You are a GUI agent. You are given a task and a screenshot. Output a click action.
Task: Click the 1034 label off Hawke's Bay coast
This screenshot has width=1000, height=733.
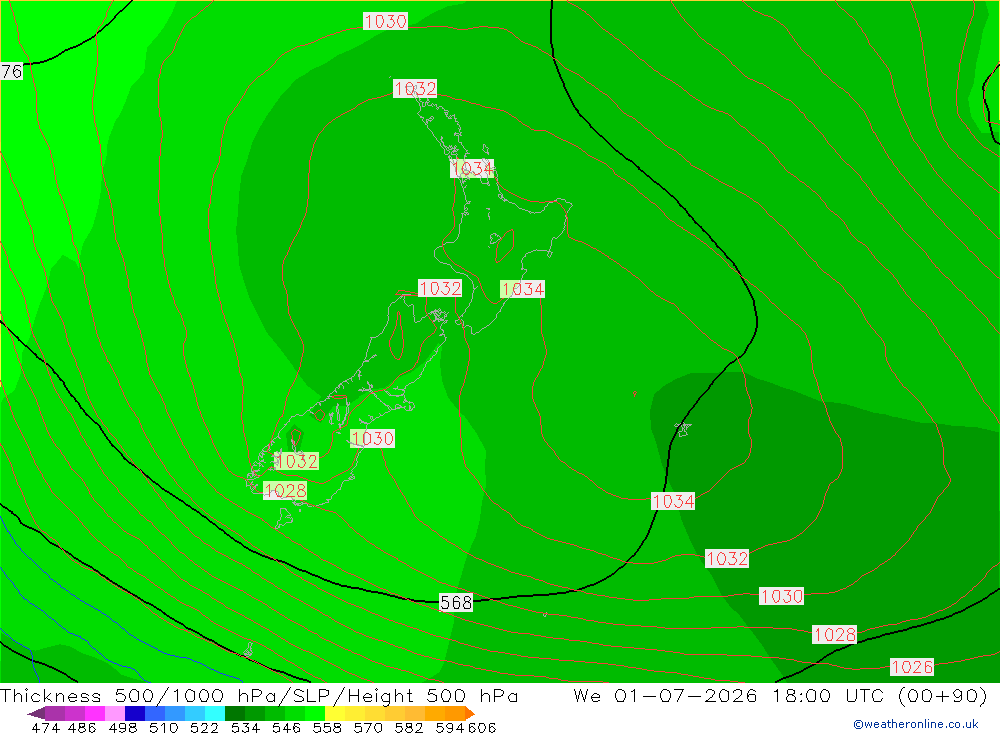[x=522, y=289]
